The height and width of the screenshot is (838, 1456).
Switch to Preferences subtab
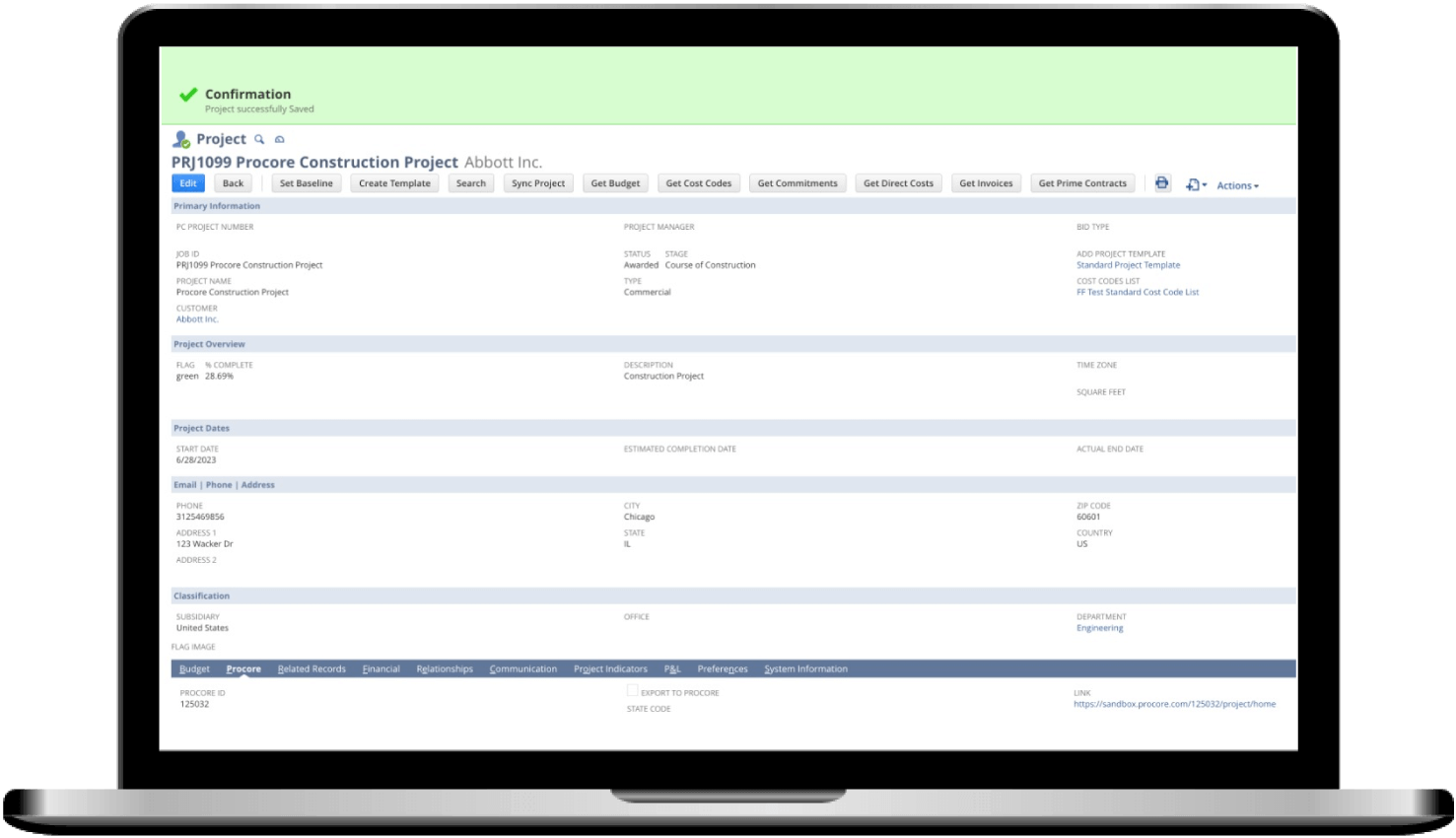(723, 669)
